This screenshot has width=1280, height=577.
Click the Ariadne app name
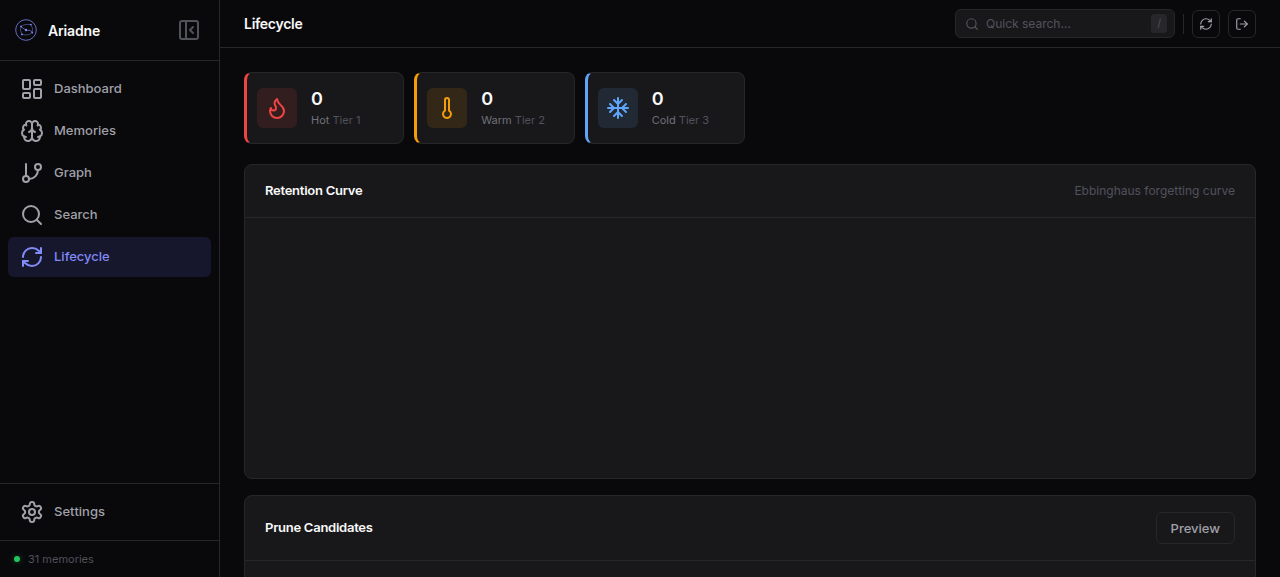74,31
